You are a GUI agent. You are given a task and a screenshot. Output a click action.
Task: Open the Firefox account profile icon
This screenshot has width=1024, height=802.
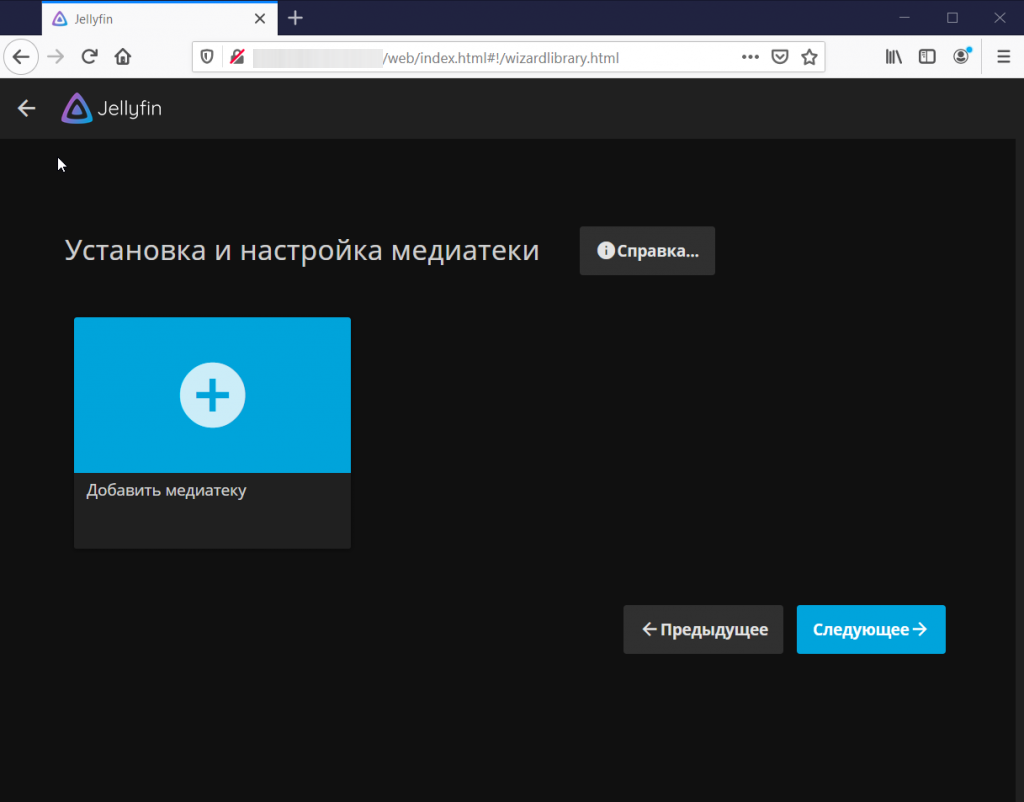961,57
